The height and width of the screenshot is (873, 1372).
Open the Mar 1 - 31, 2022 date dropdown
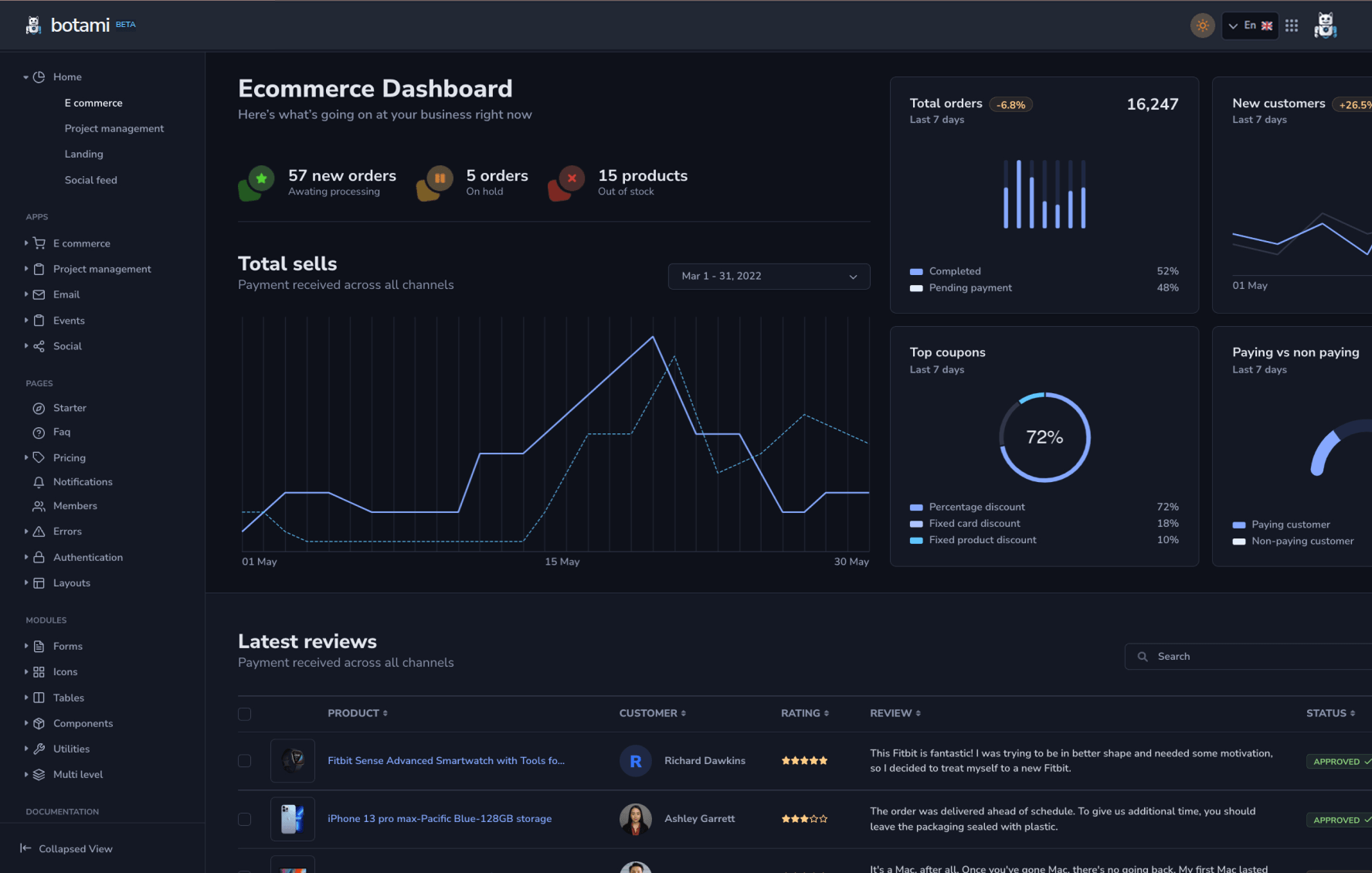click(769, 277)
